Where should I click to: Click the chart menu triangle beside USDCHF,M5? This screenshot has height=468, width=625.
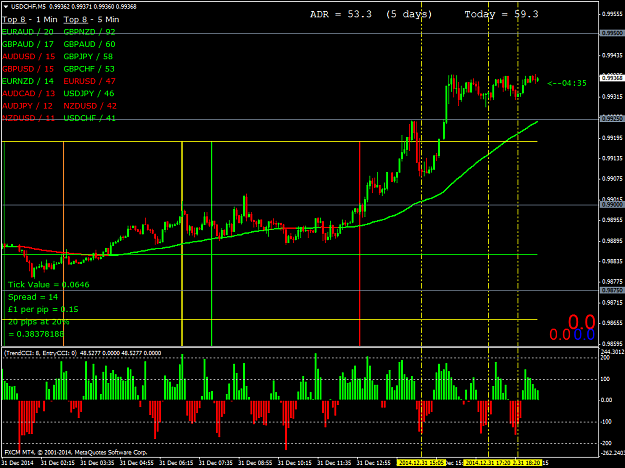(x=6, y=6)
